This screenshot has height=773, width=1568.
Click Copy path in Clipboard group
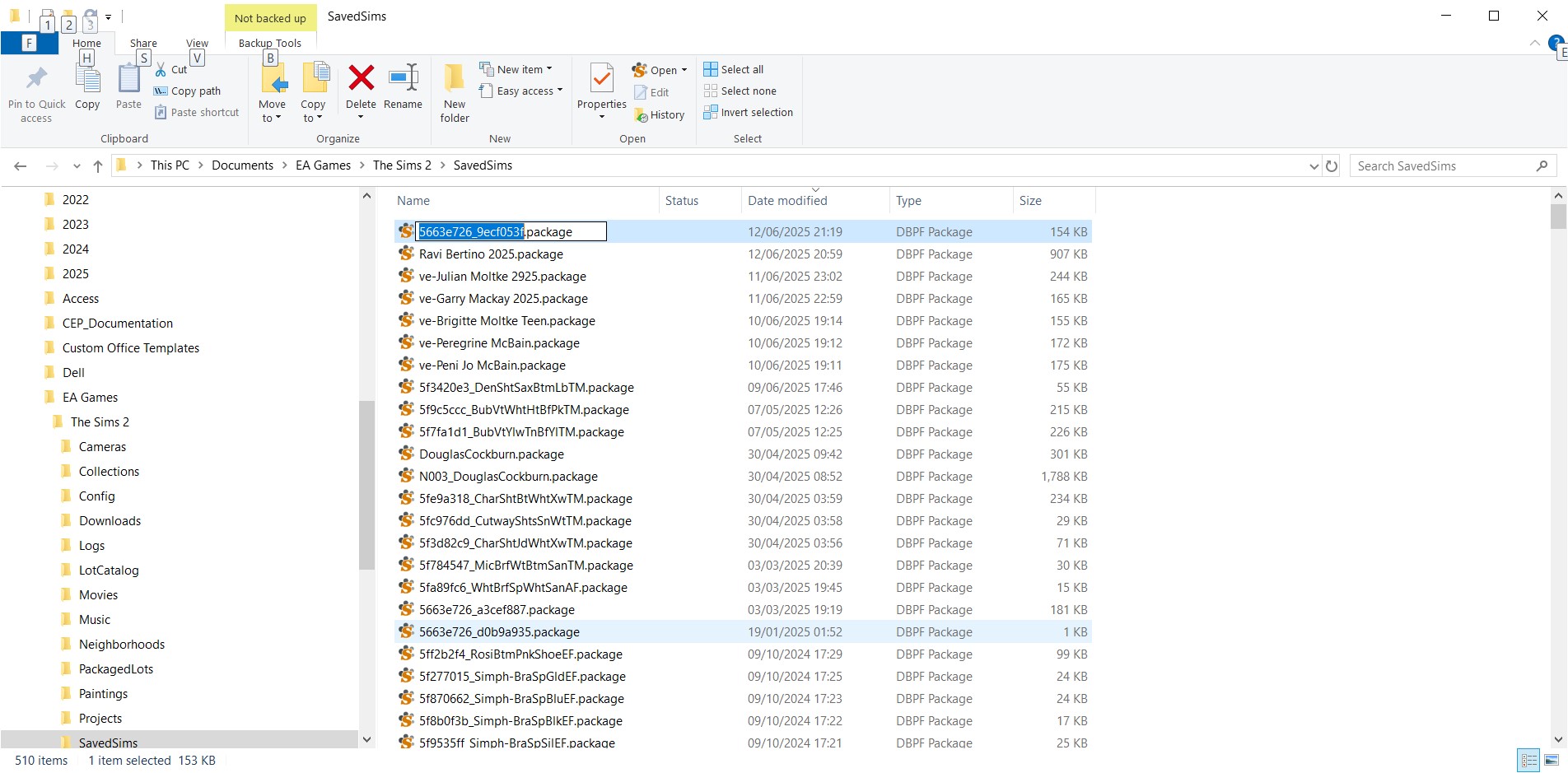coord(188,91)
